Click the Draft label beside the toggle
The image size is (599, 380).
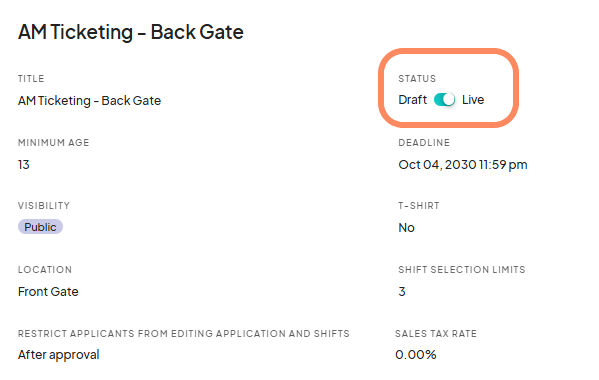click(413, 100)
